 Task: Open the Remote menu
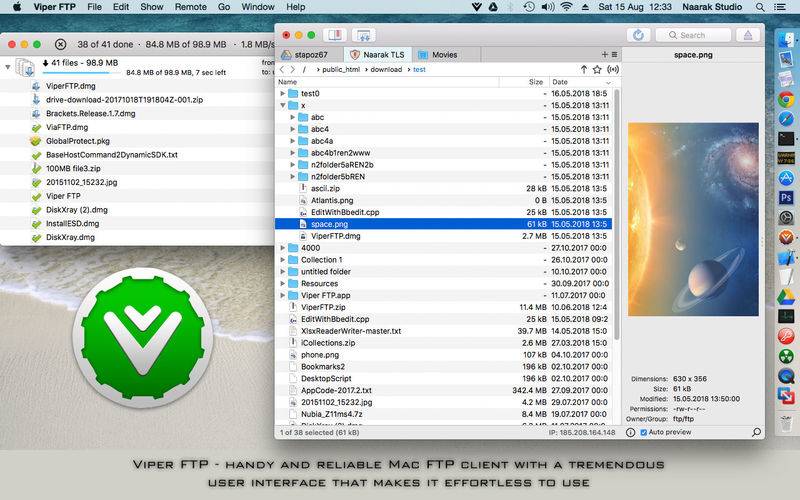(x=191, y=7)
